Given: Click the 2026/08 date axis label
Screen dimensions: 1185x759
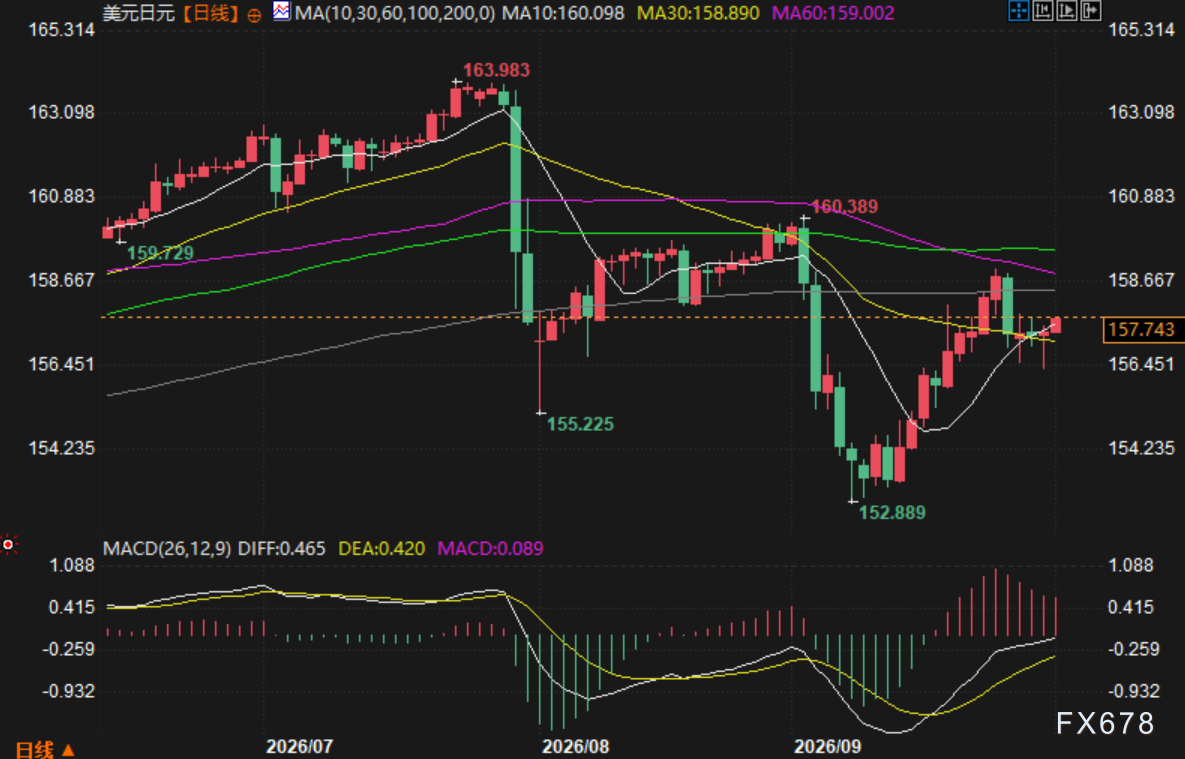Looking at the screenshot, I should point(576,747).
